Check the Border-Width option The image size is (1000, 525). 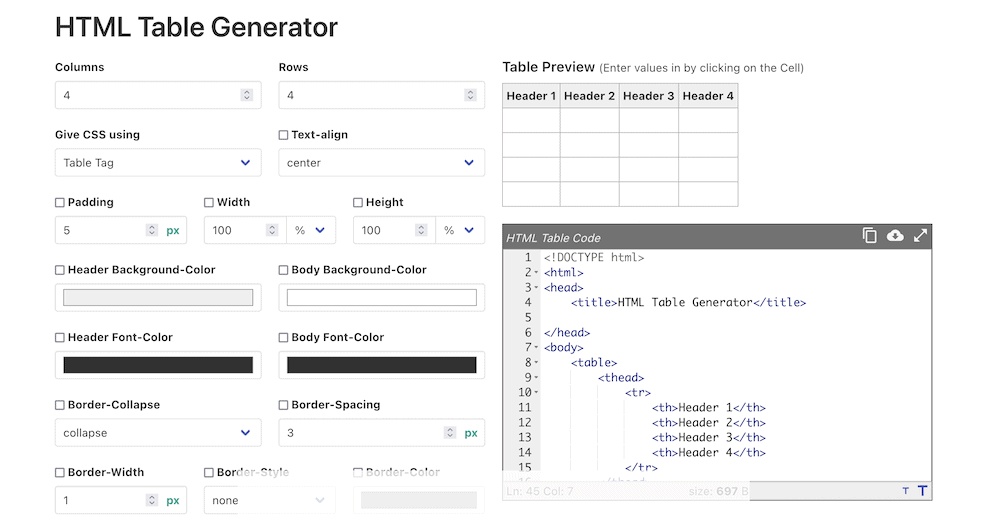coord(60,473)
